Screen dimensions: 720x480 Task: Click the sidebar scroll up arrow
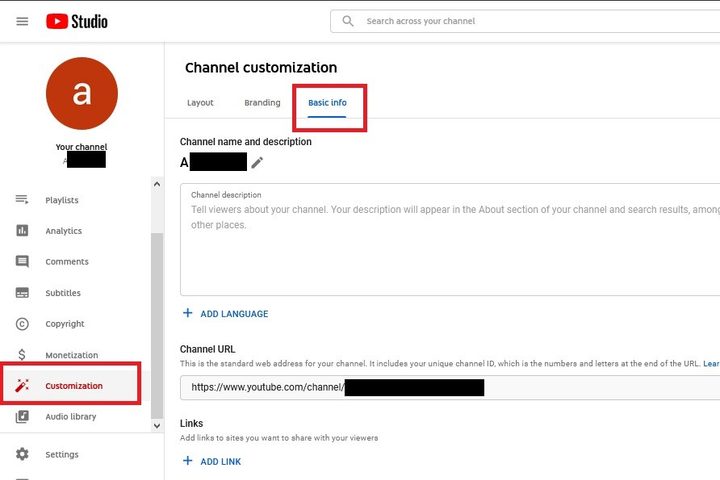[157, 184]
